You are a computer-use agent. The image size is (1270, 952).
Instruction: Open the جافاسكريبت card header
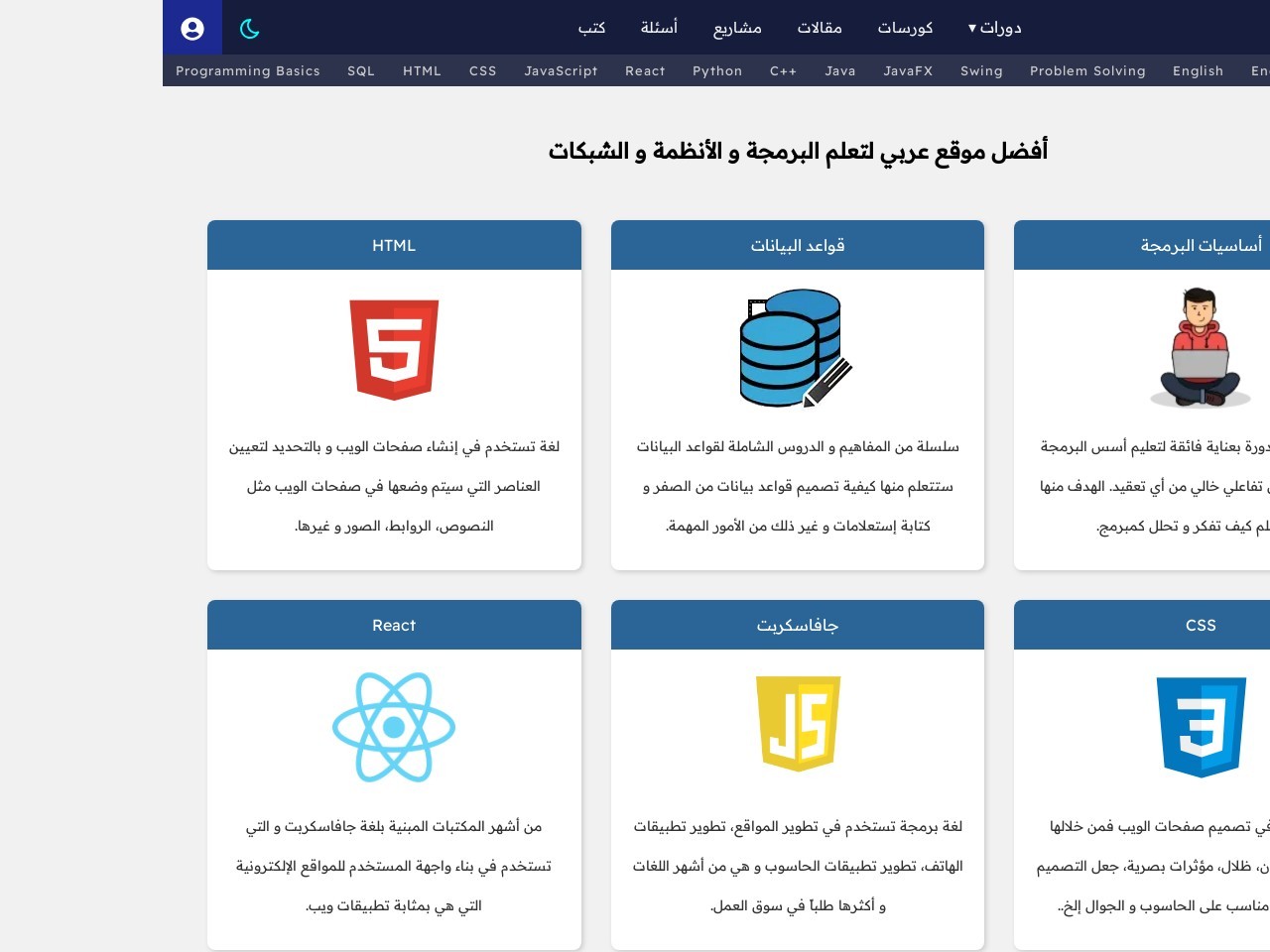(798, 625)
